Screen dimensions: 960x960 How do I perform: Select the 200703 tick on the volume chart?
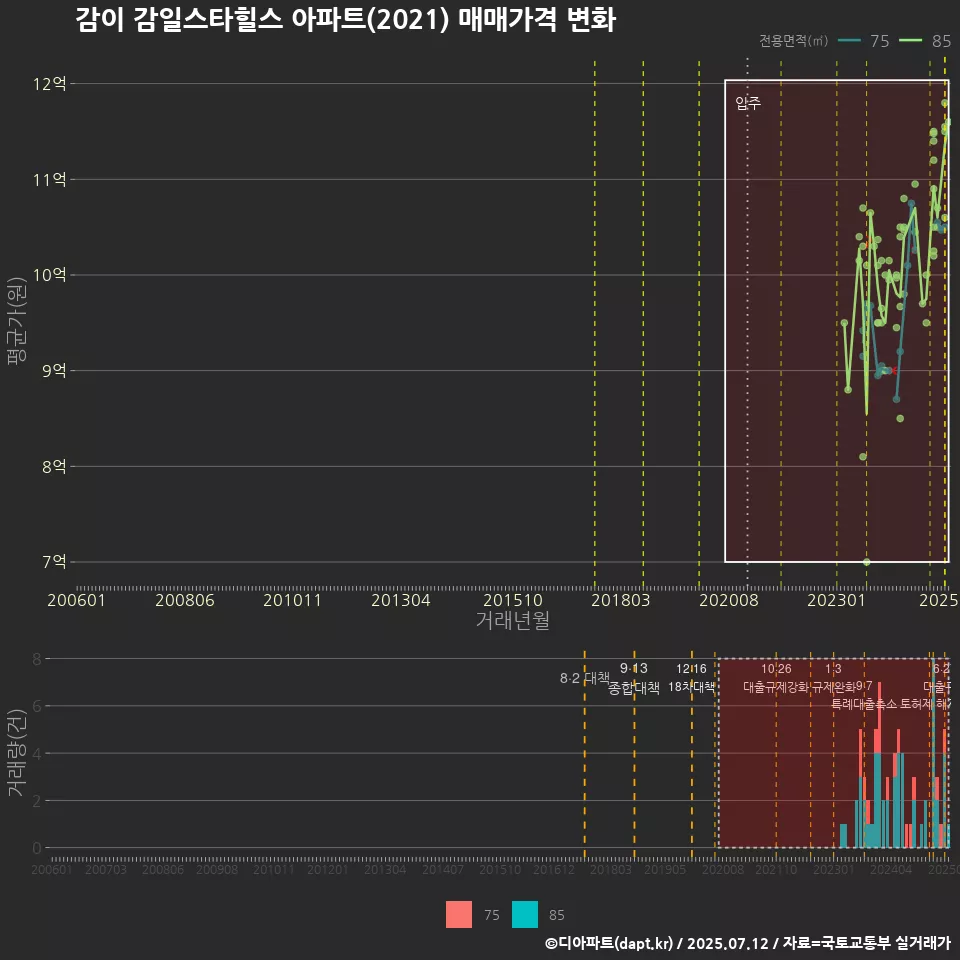click(106, 870)
